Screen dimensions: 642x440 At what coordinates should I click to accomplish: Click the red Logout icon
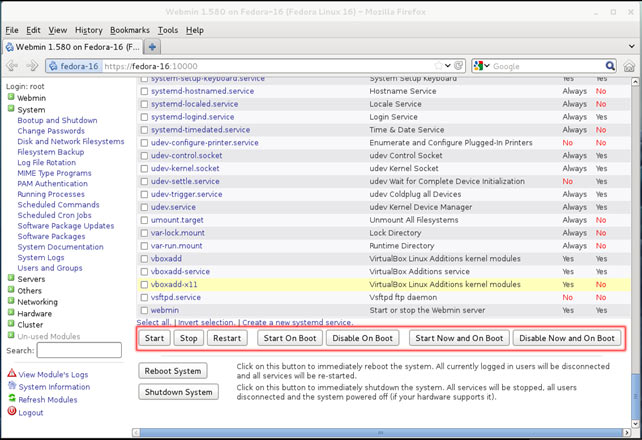tap(12, 411)
